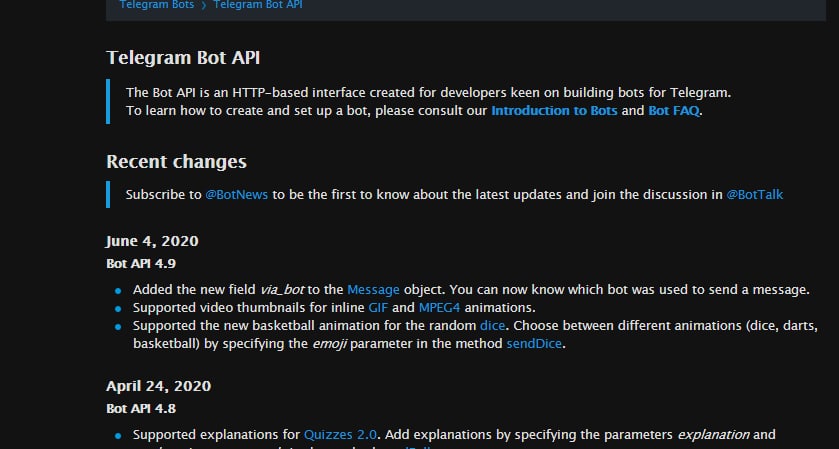Open the inline GIF link
The width and height of the screenshot is (839, 449).
point(378,308)
